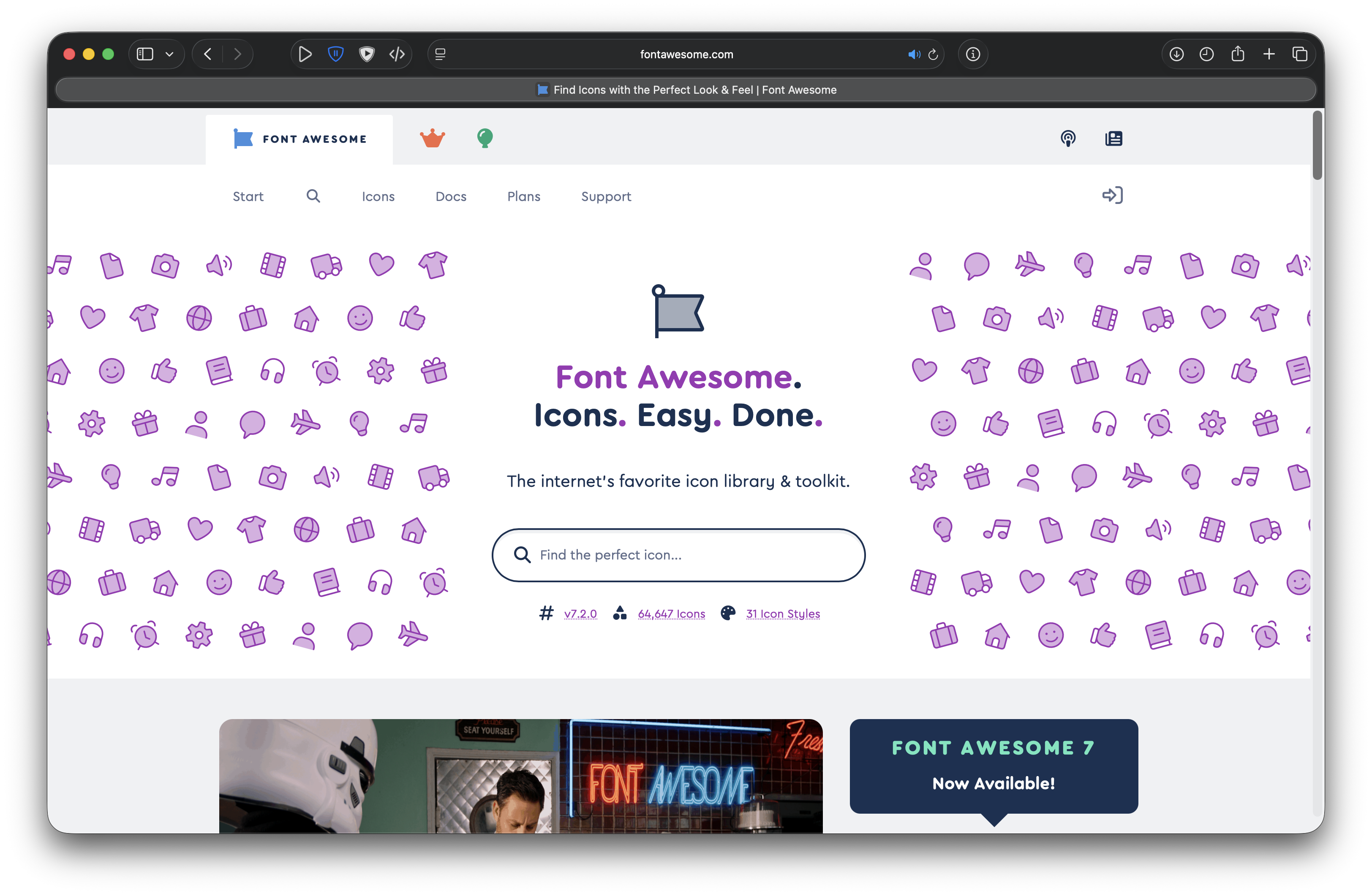Open the green balloon icon tab
This screenshot has width=1372, height=896.
click(485, 138)
